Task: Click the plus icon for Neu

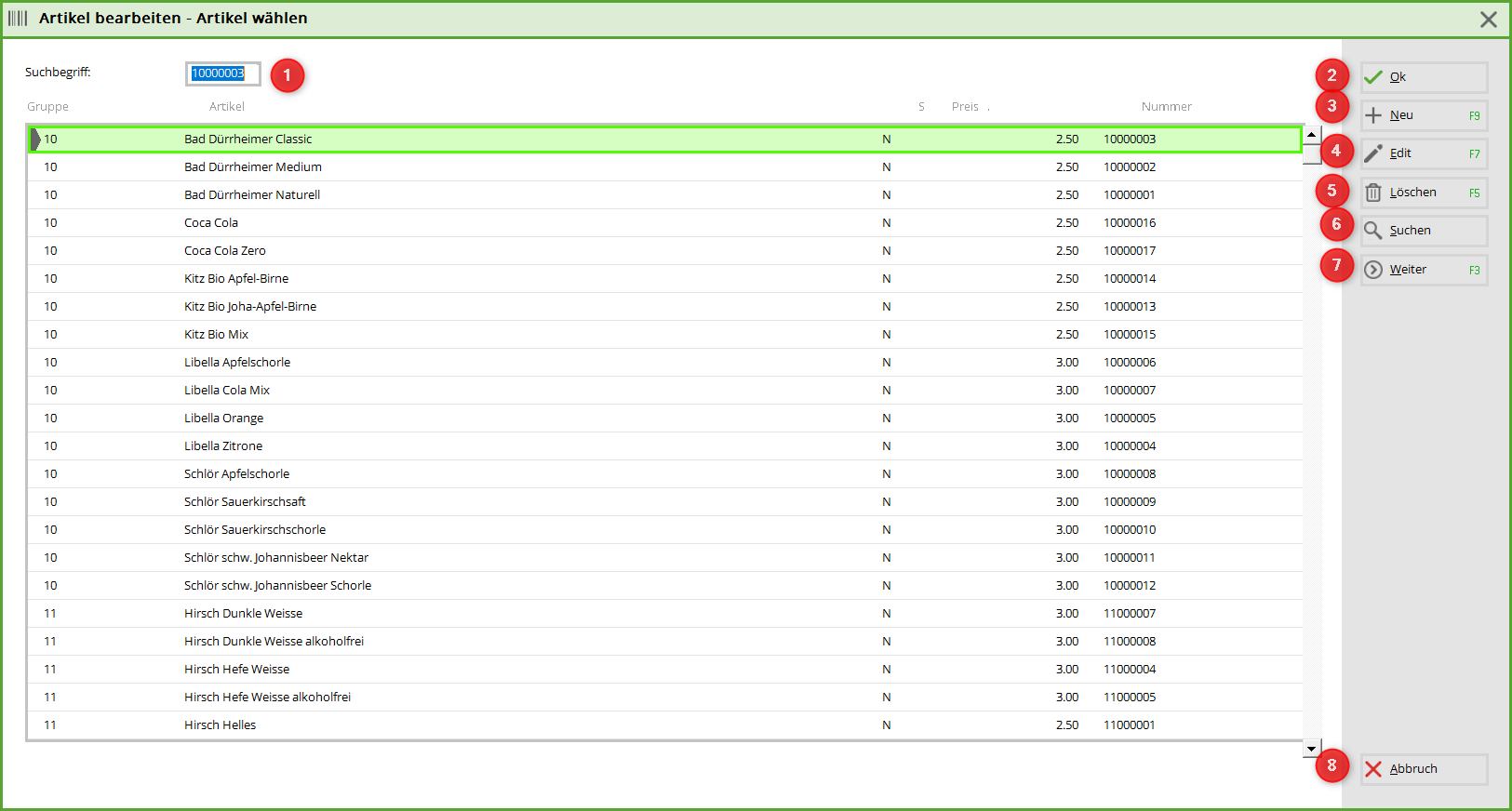Action: tap(1373, 116)
